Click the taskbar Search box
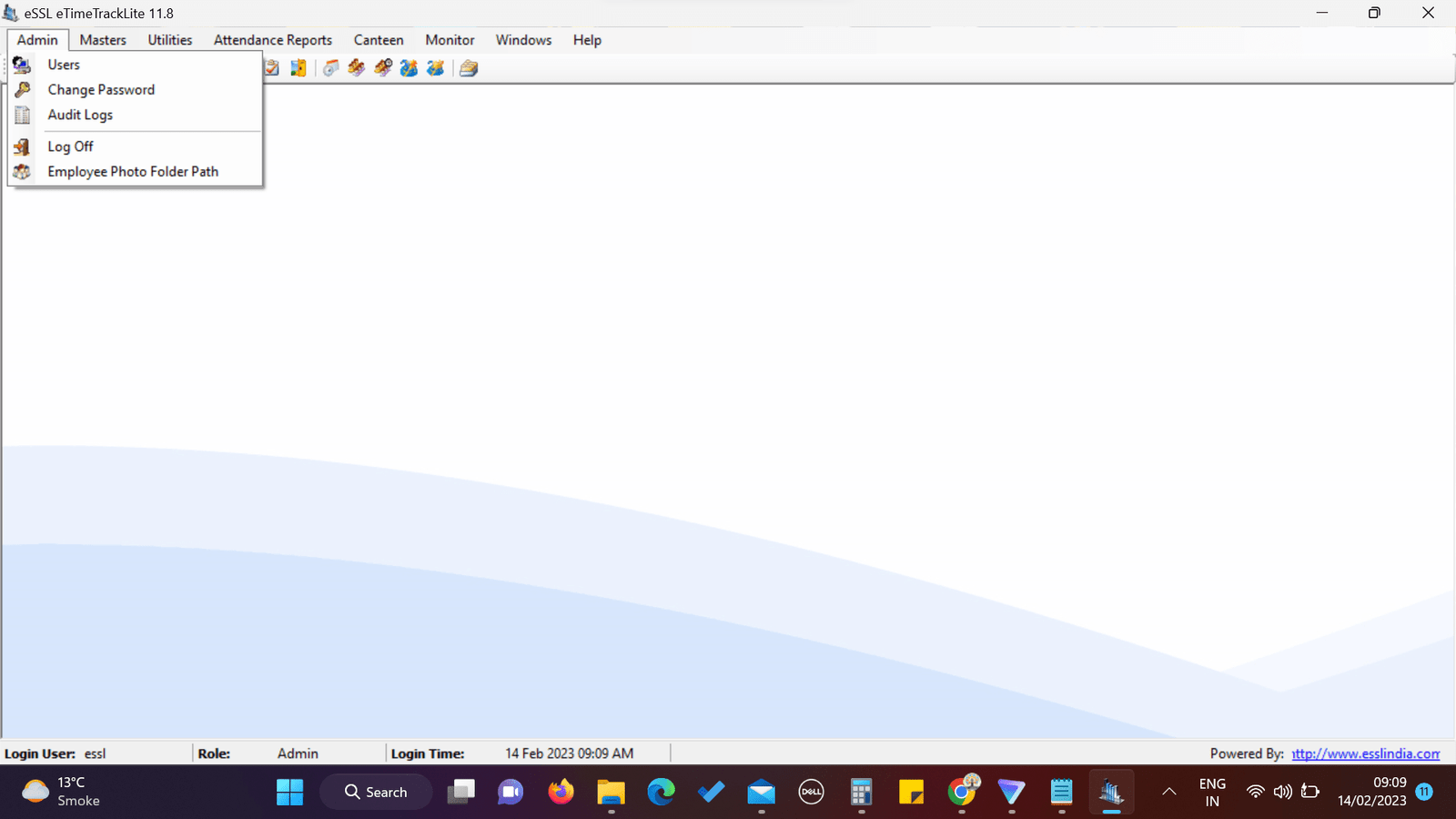 376,792
